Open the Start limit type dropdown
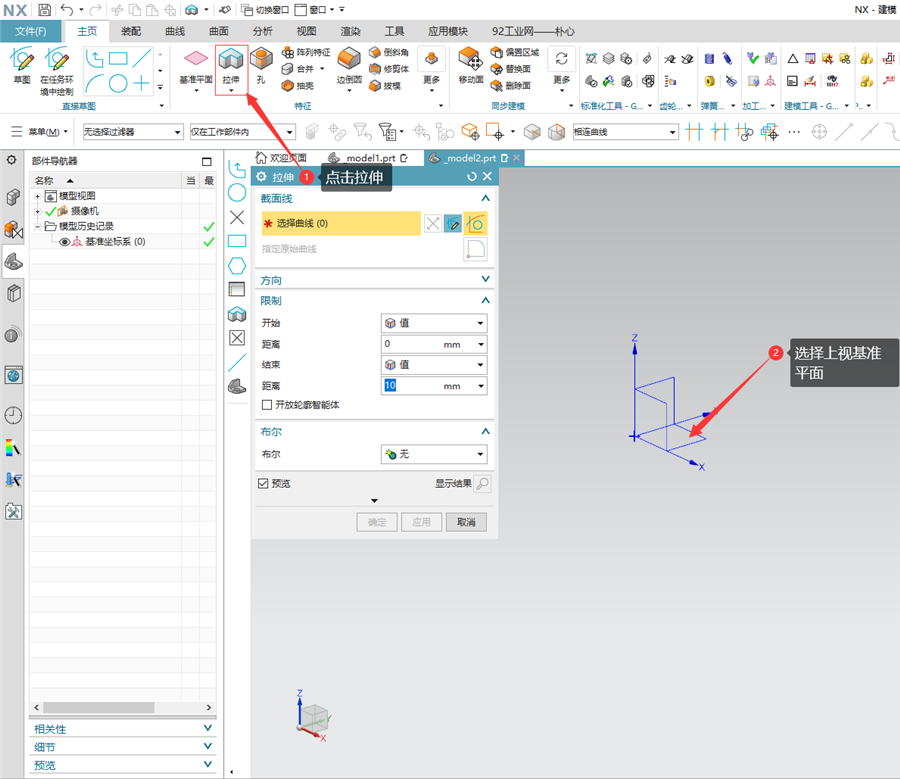 coord(434,323)
